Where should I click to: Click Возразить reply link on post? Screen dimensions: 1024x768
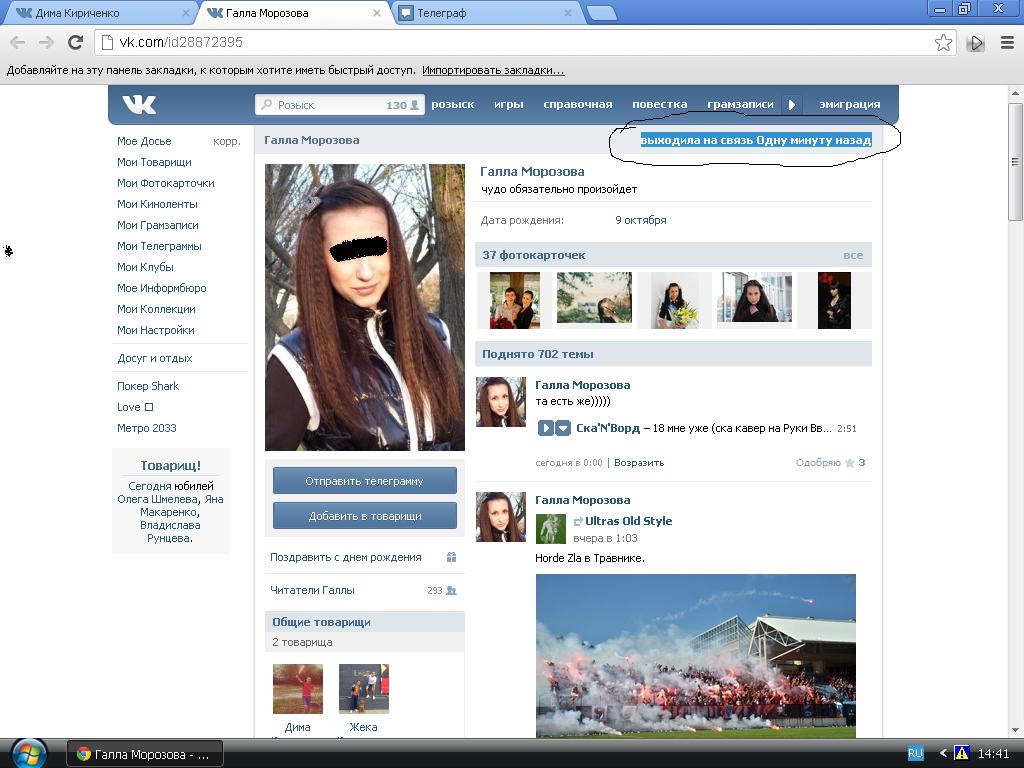pos(639,462)
